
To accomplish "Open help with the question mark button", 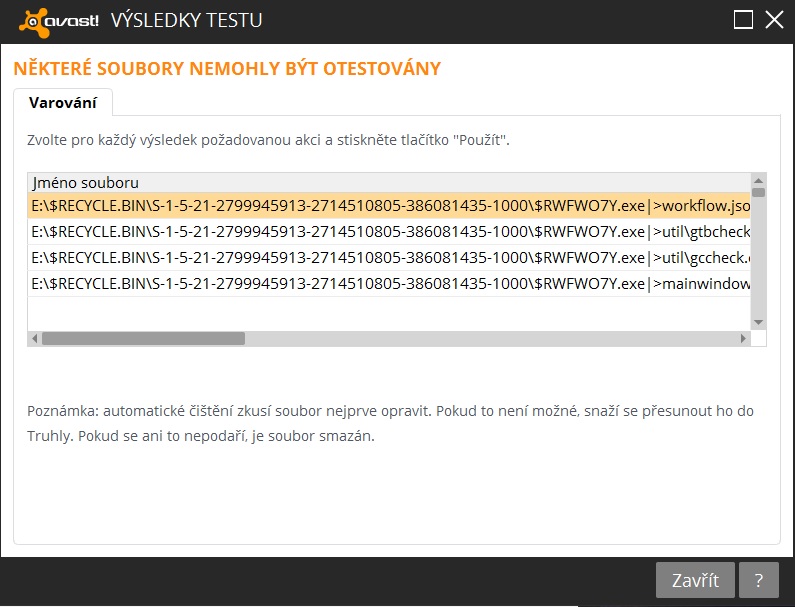I will [x=760, y=580].
